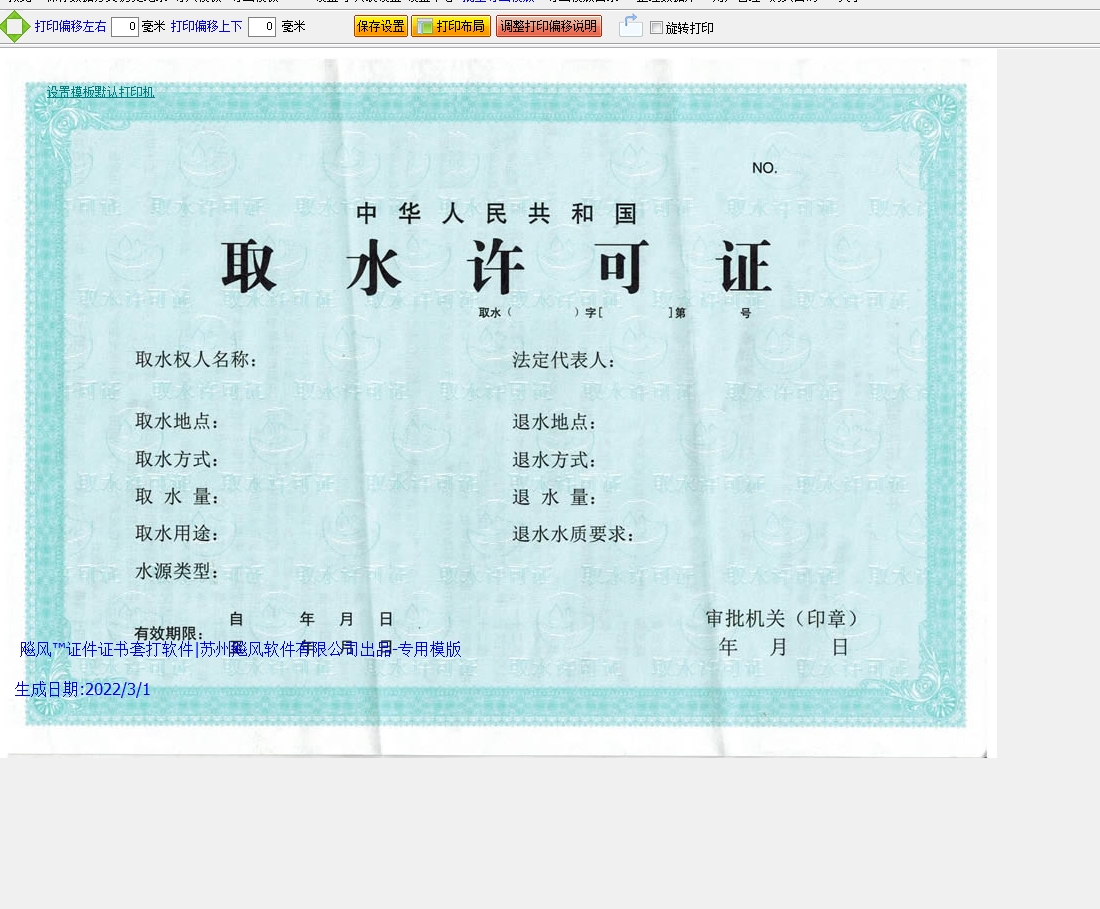The width and height of the screenshot is (1100, 909).
Task: Focus the 打印偏移上下 millimeter input box
Action: [x=261, y=27]
